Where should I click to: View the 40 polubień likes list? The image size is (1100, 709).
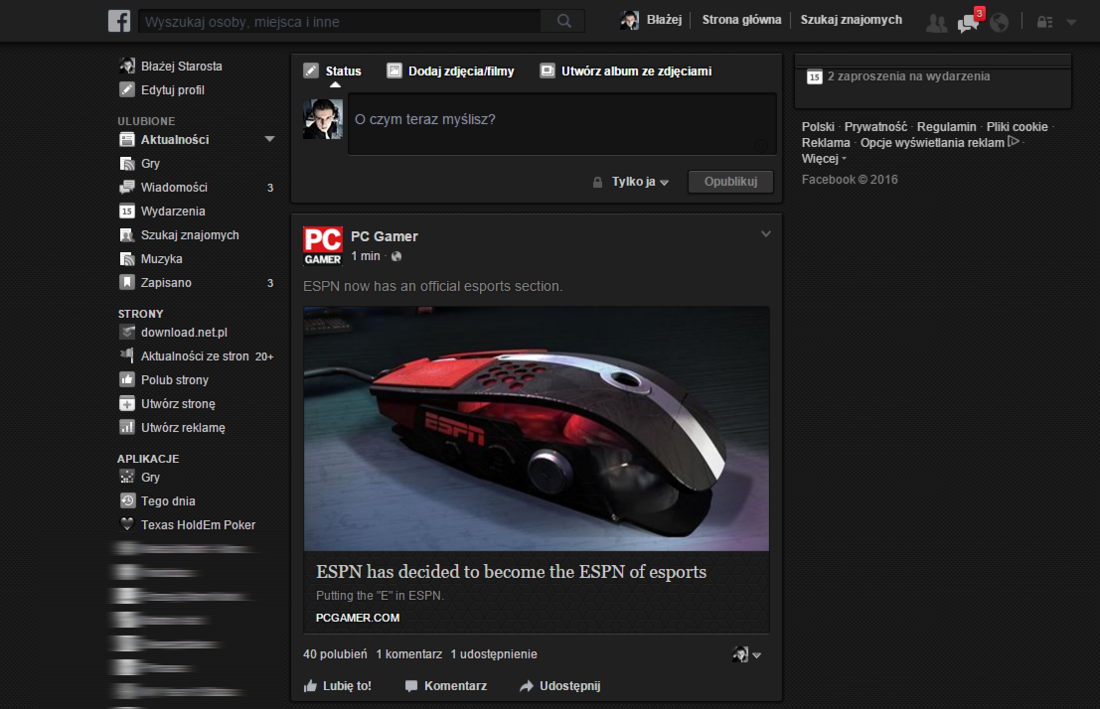pos(335,654)
